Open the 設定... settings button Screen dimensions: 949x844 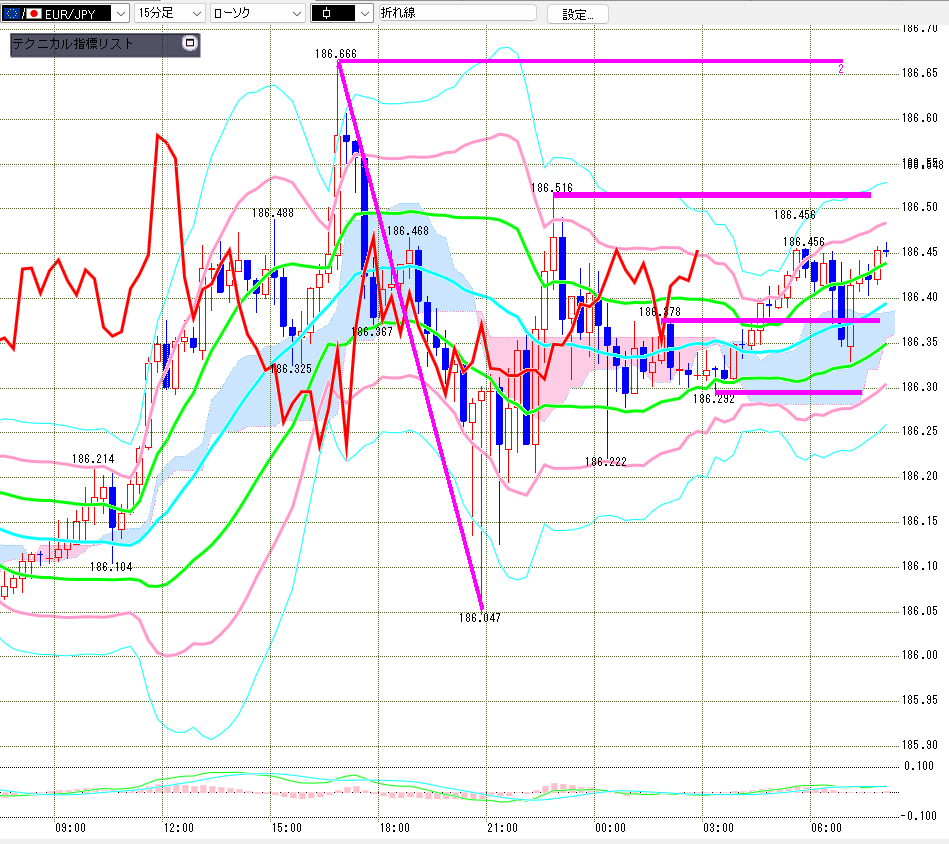click(x=577, y=14)
